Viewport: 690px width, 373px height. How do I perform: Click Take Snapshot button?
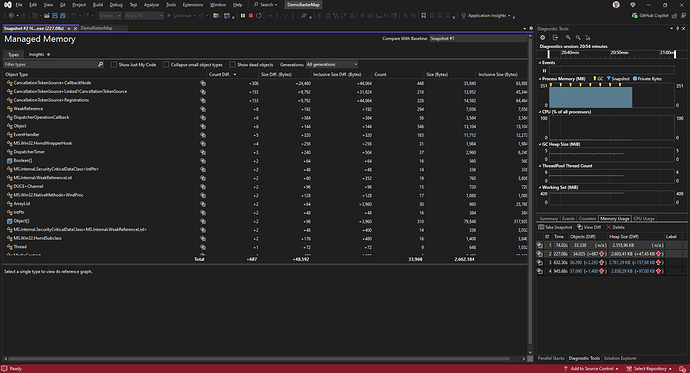[555, 227]
